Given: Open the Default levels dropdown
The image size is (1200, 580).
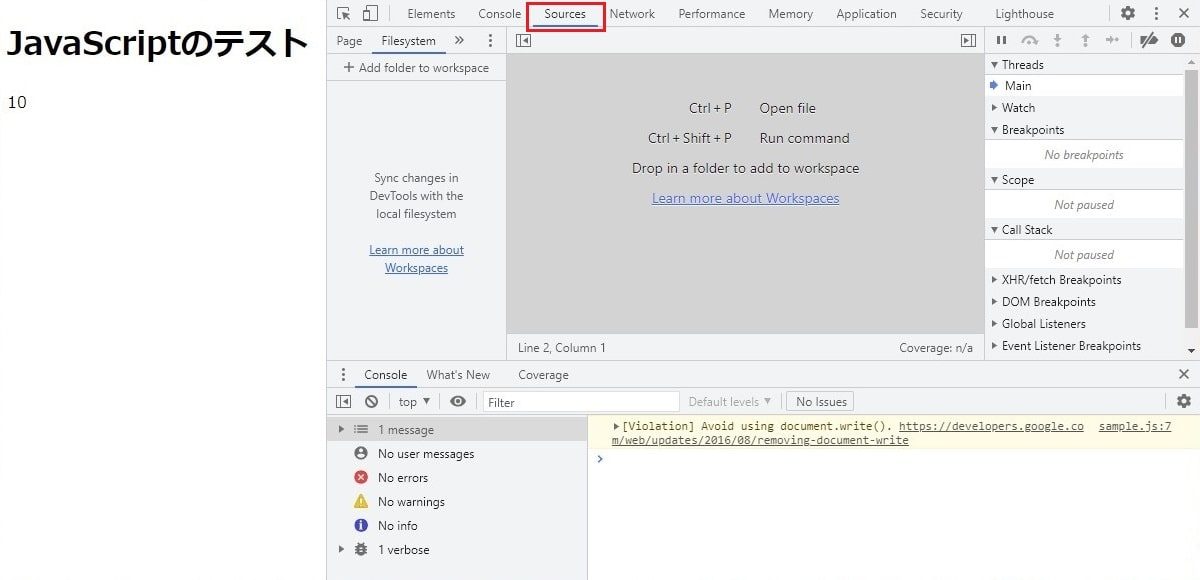Looking at the screenshot, I should (x=729, y=402).
